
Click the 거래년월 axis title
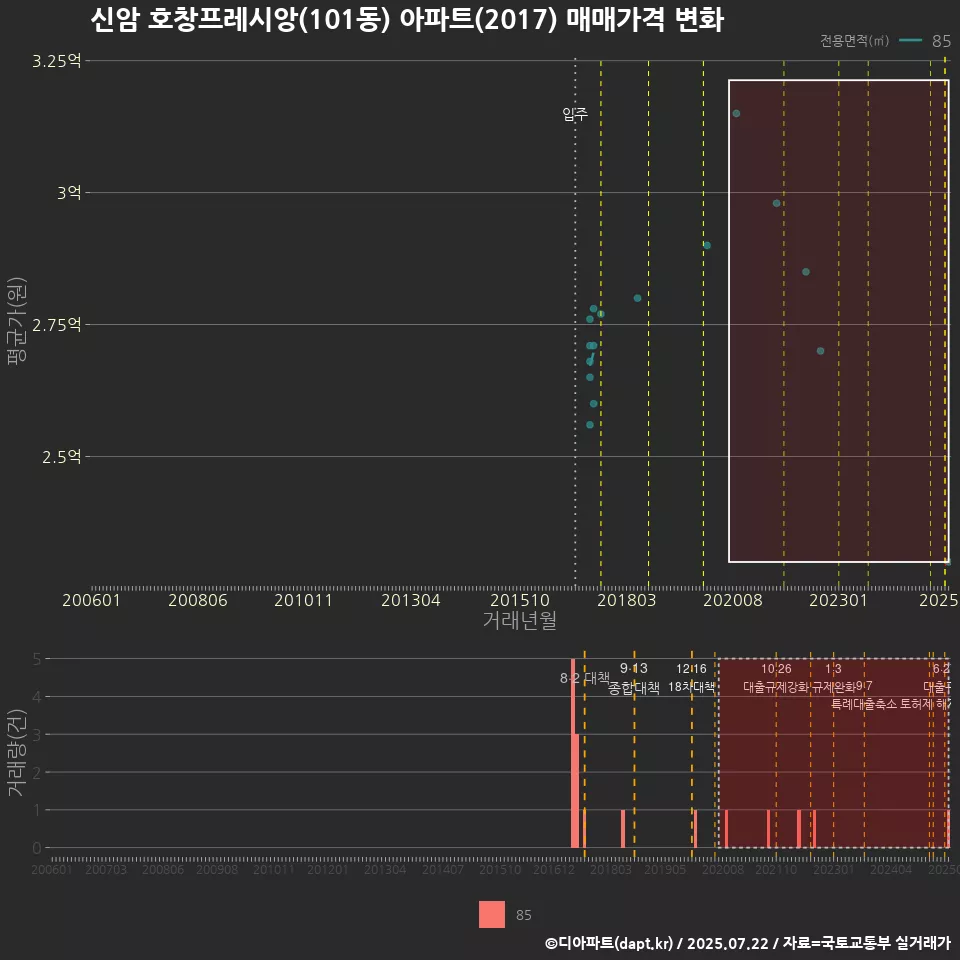click(x=519, y=620)
